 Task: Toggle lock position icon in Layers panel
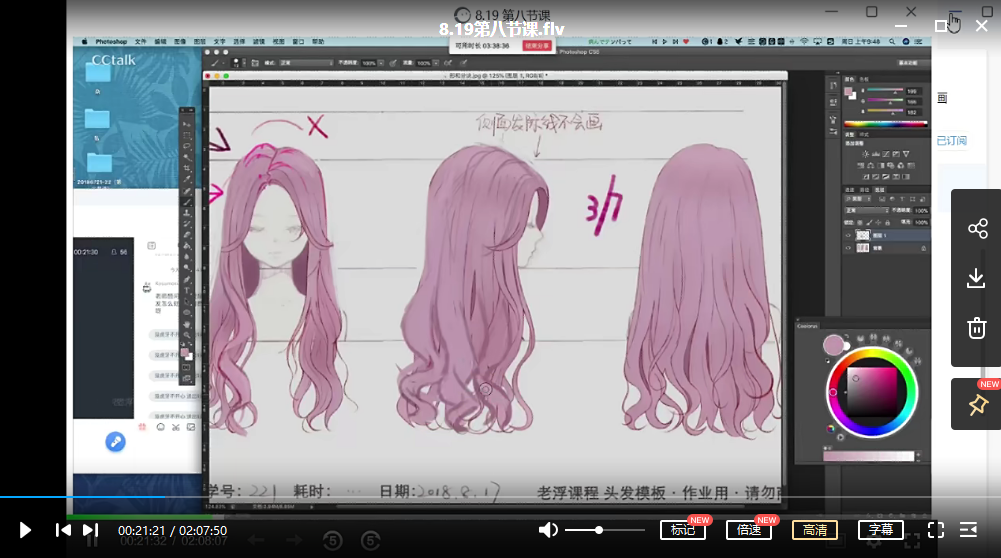878,222
